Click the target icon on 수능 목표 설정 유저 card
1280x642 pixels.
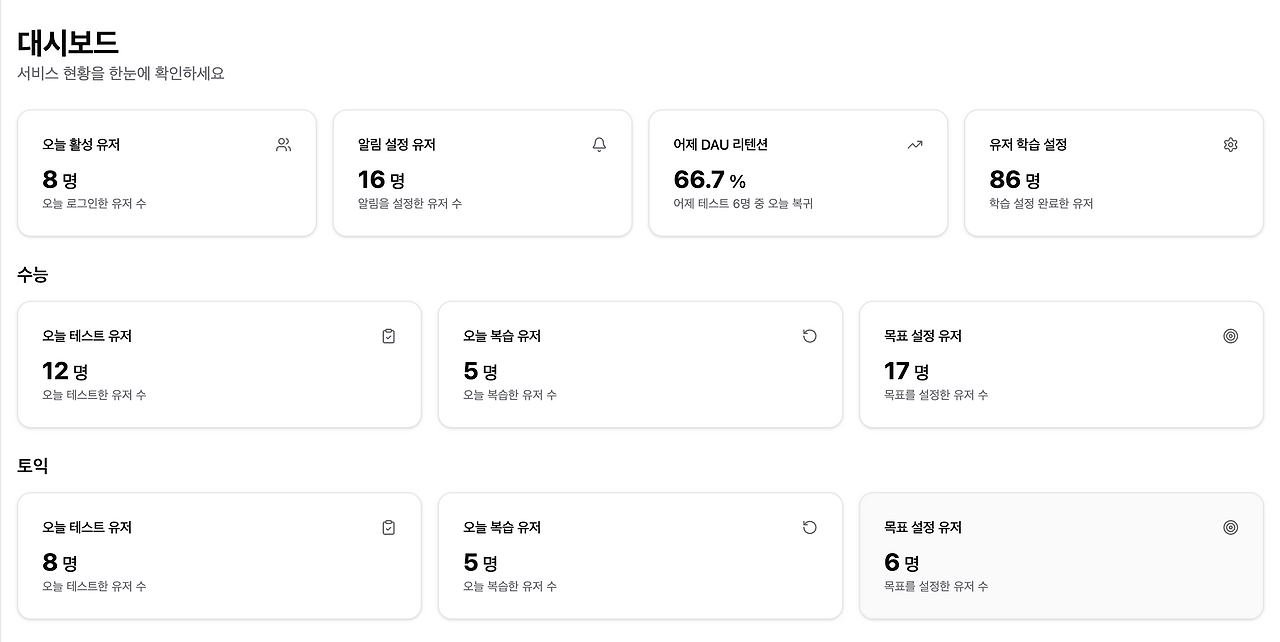pyautogui.click(x=1230, y=336)
